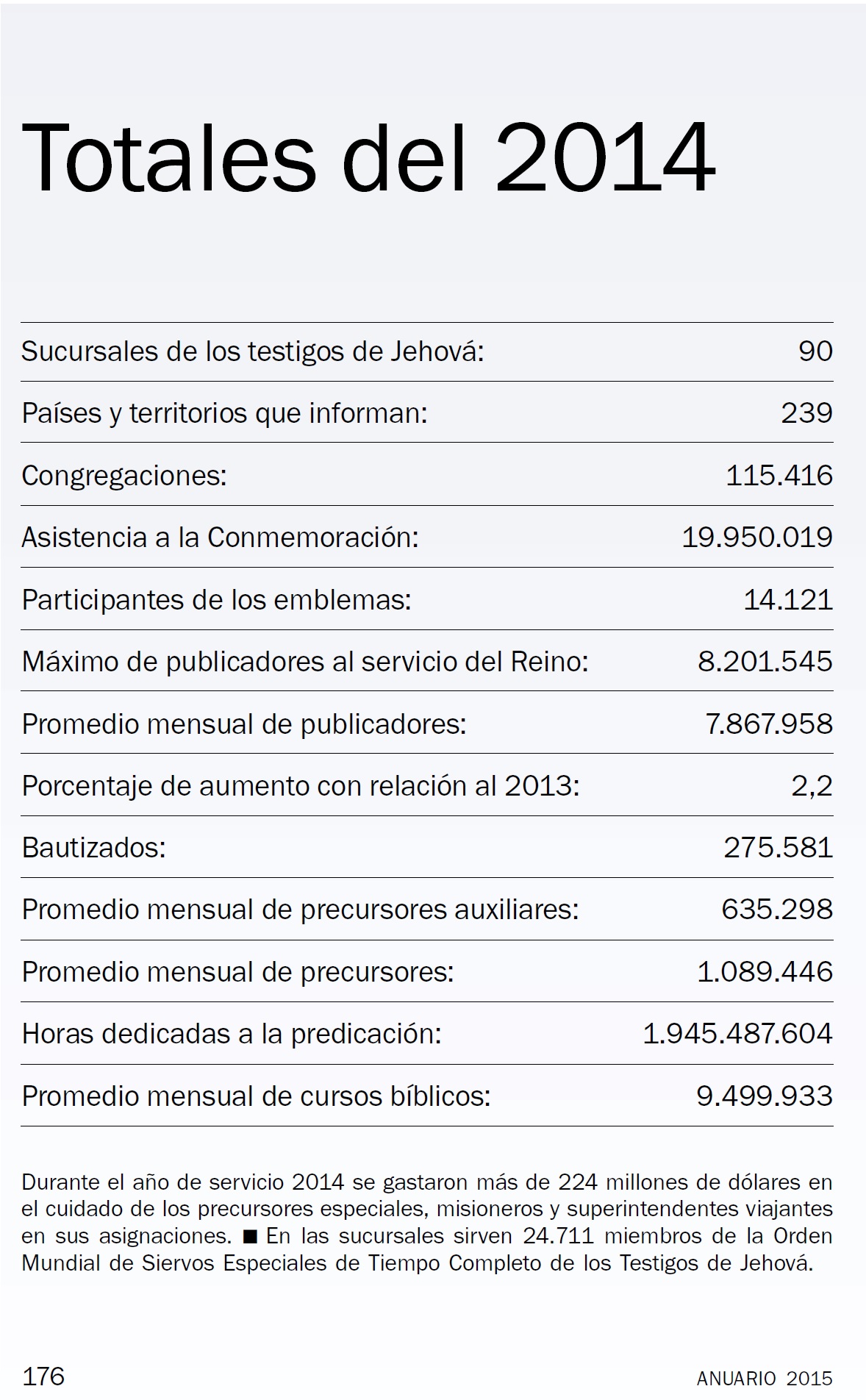Click the value 239 for países y territorios
866x1400 pixels.
806,413
